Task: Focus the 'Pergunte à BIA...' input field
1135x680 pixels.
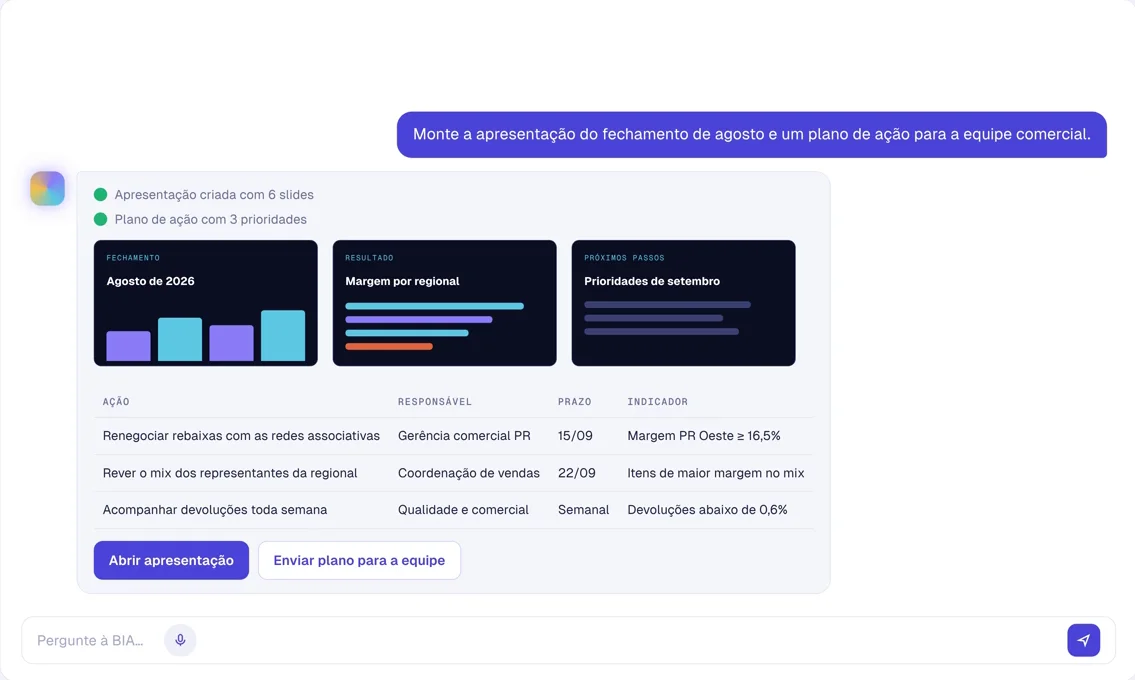Action: pos(568,640)
